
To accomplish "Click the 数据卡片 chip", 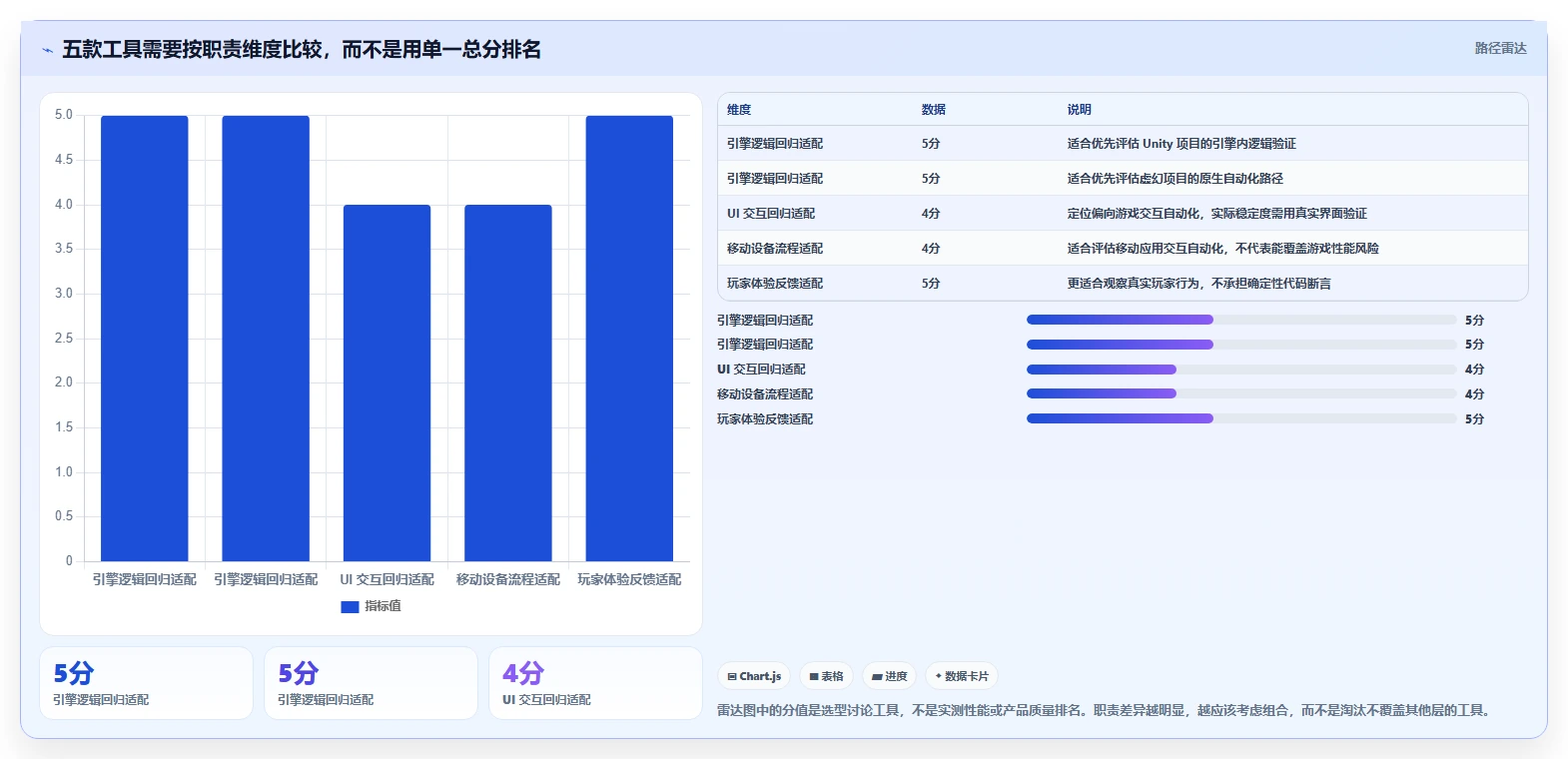I will point(961,676).
